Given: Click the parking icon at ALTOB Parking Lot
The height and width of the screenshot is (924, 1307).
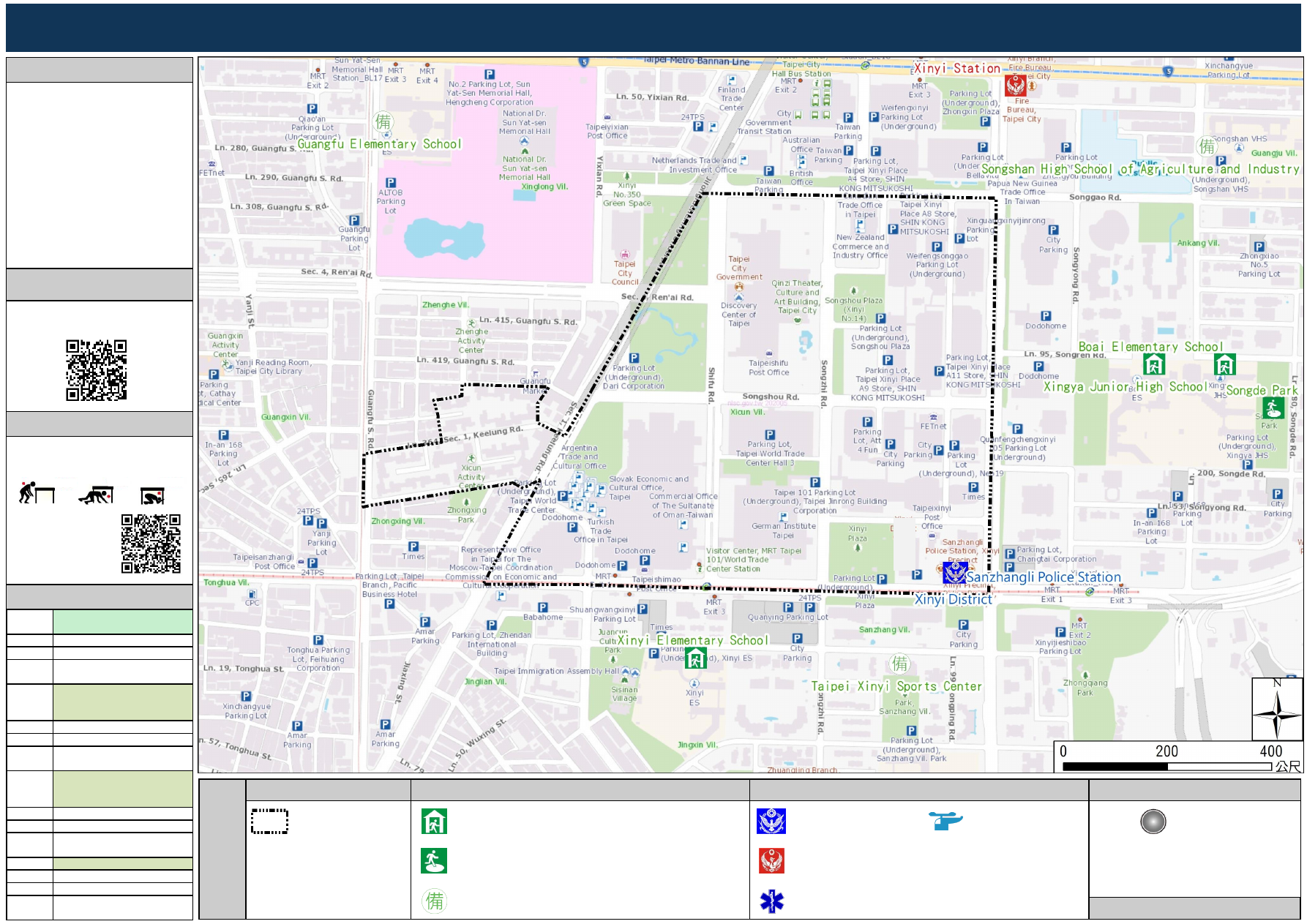Looking at the screenshot, I should [391, 182].
